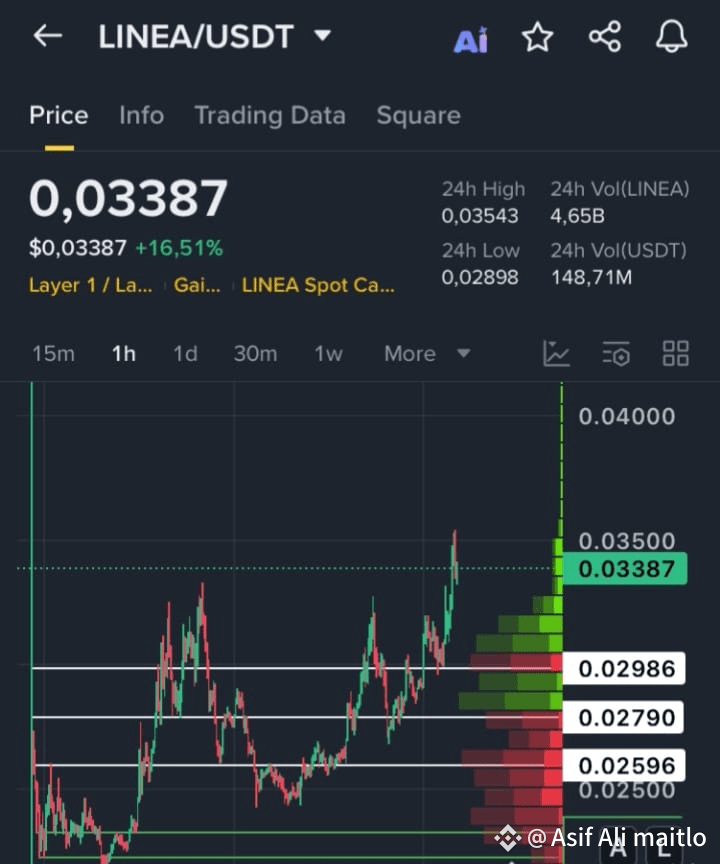Tap the 24h Vol(USDT) value 148,71M
The width and height of the screenshot is (720, 864).
coord(592,277)
